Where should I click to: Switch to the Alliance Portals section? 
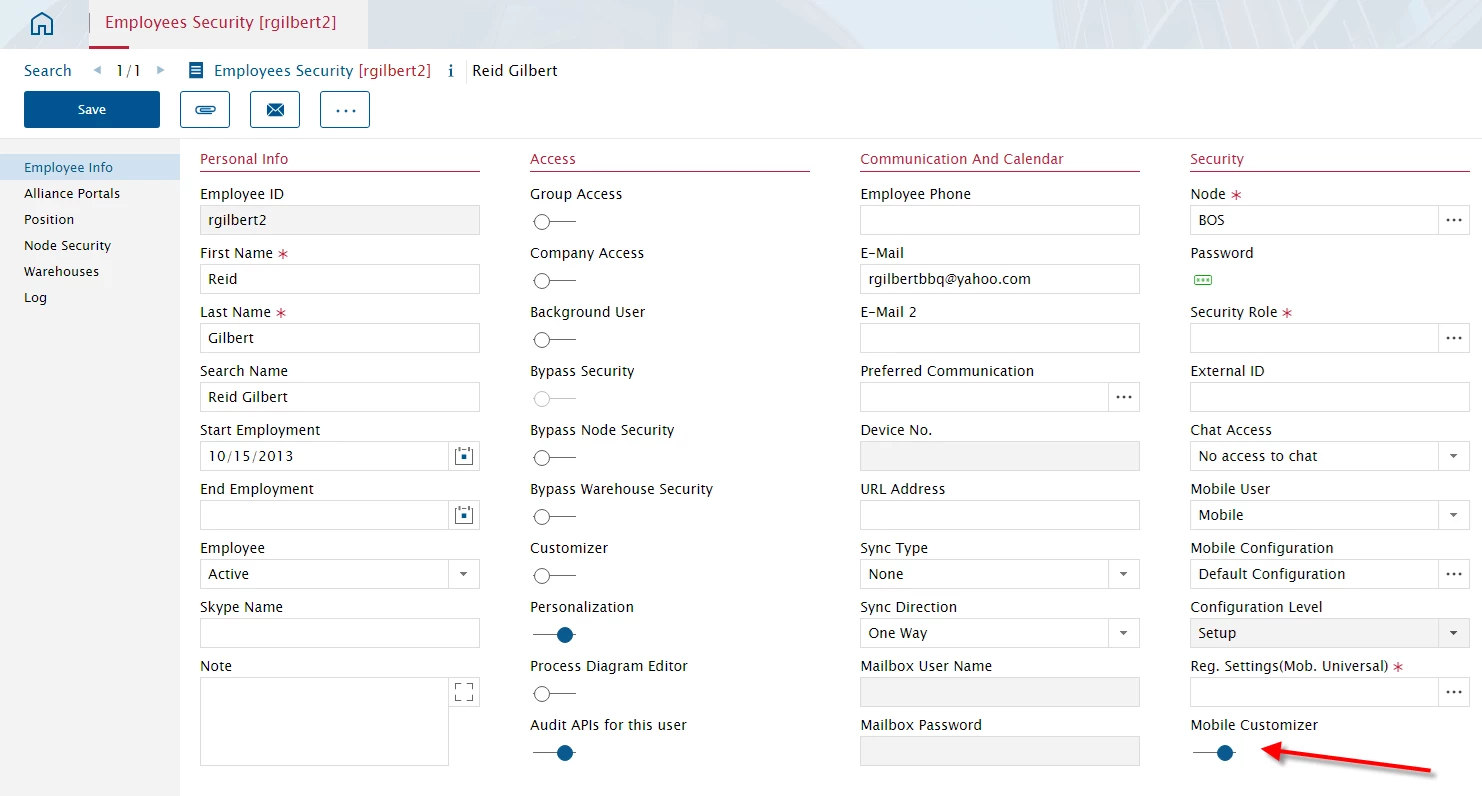click(x=72, y=194)
